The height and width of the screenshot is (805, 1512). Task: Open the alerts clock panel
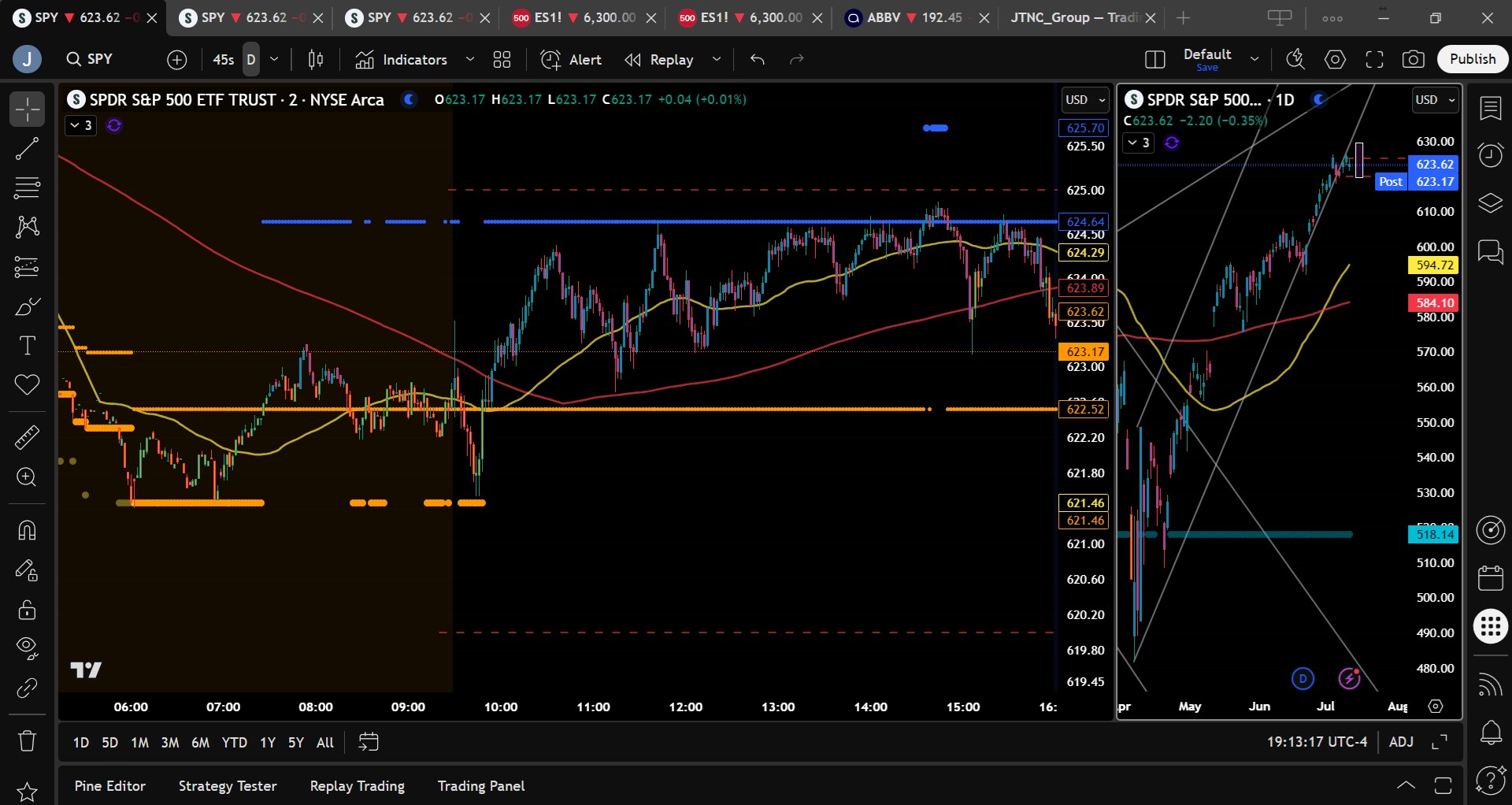(1491, 155)
